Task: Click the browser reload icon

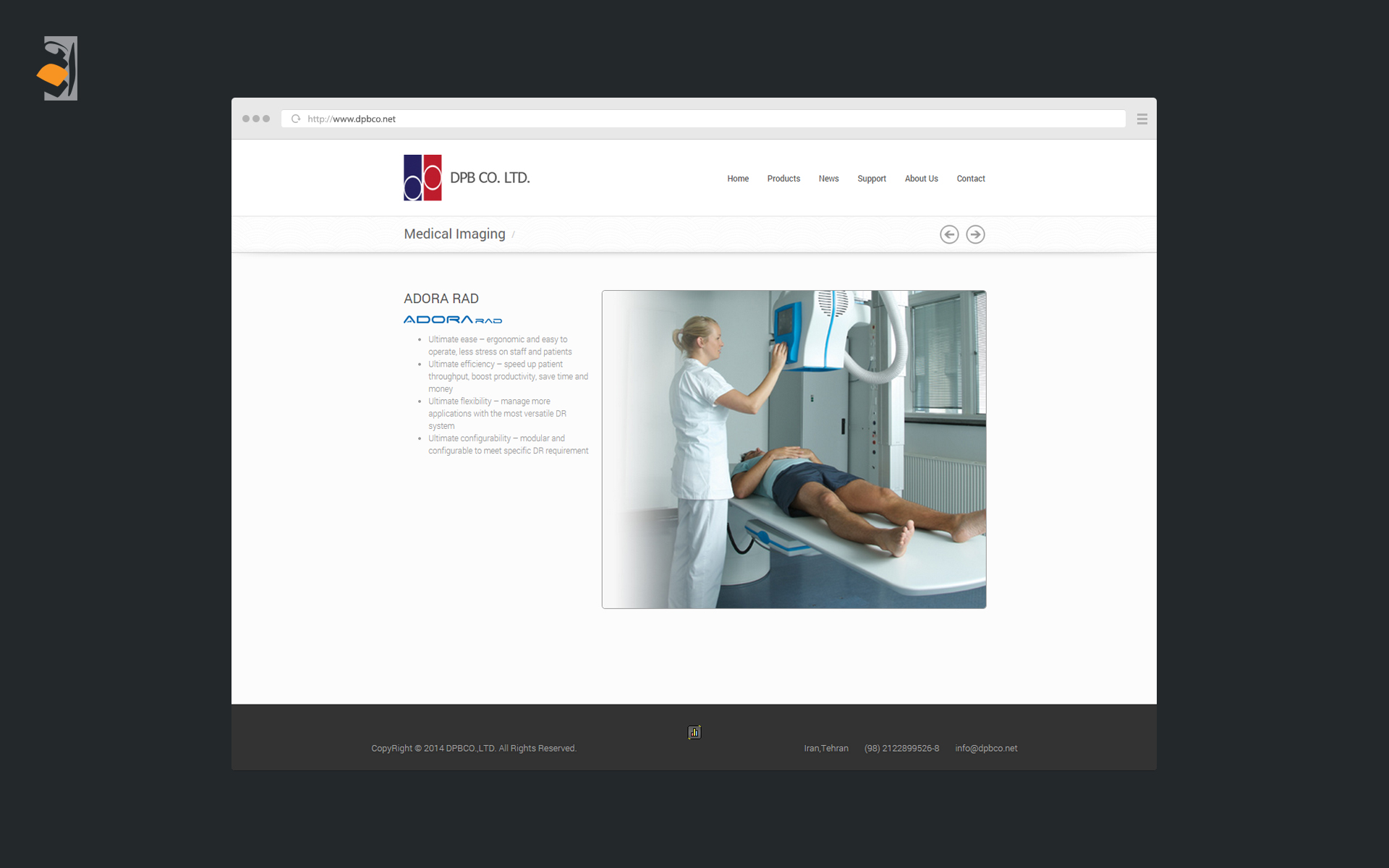Action: point(296,119)
